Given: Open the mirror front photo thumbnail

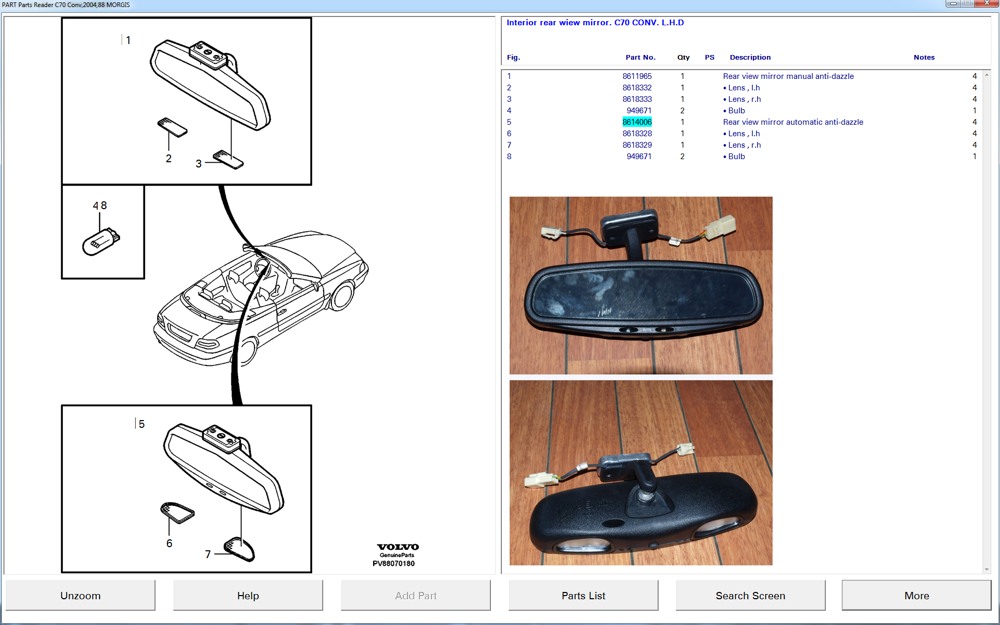Looking at the screenshot, I should (641, 285).
